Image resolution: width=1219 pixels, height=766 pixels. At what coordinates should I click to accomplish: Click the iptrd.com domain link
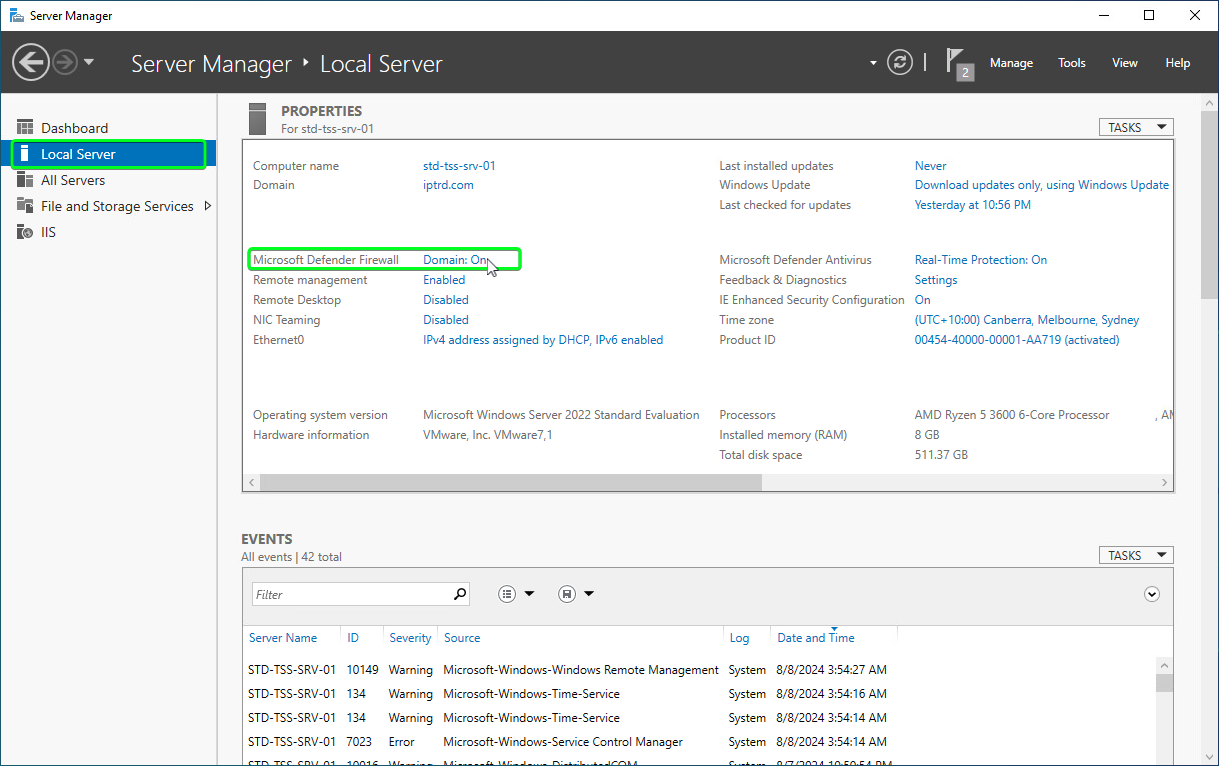pyautogui.click(x=448, y=185)
